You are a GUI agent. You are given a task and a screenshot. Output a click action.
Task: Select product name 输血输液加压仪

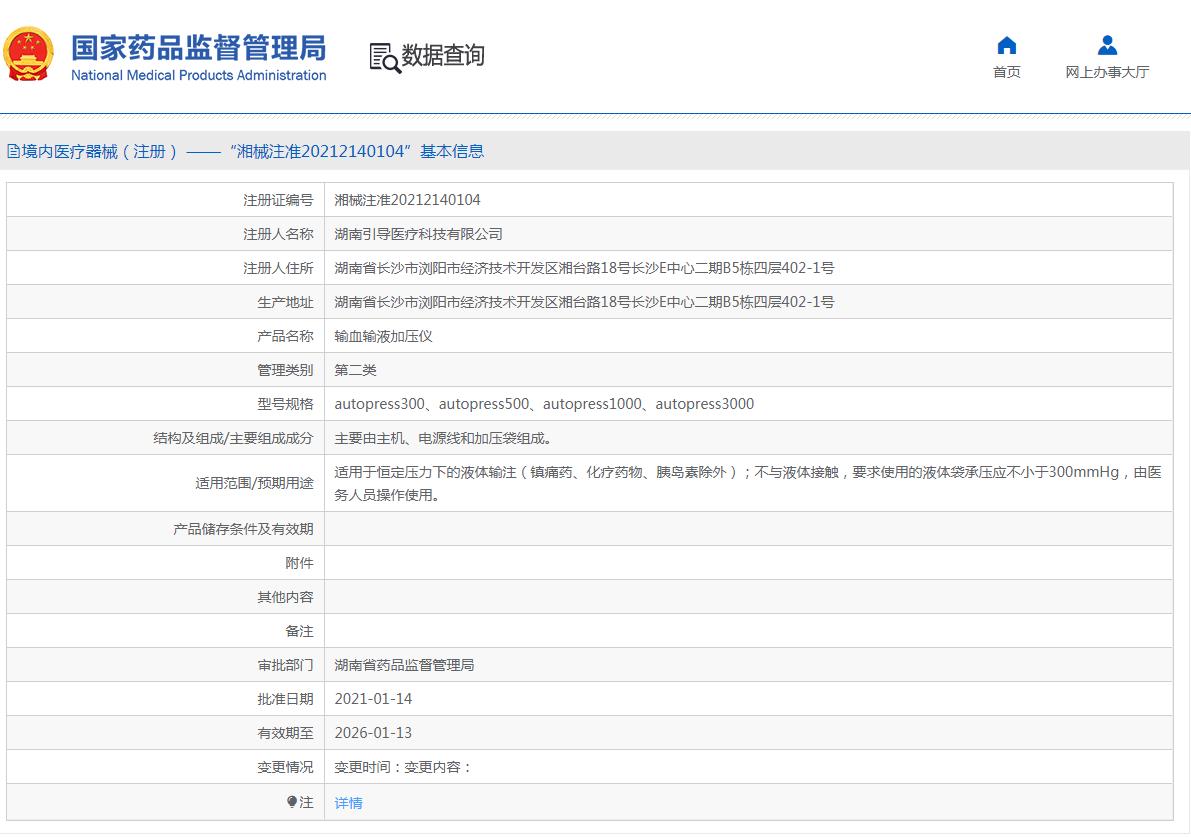[x=384, y=336]
